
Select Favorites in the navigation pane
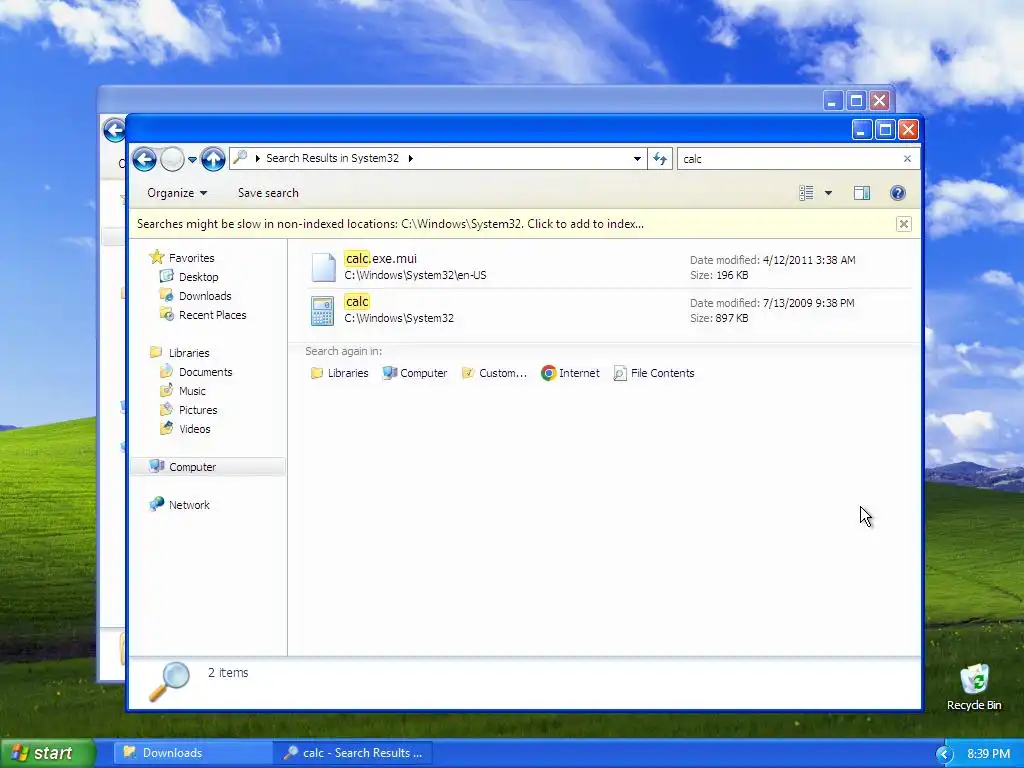pos(191,258)
